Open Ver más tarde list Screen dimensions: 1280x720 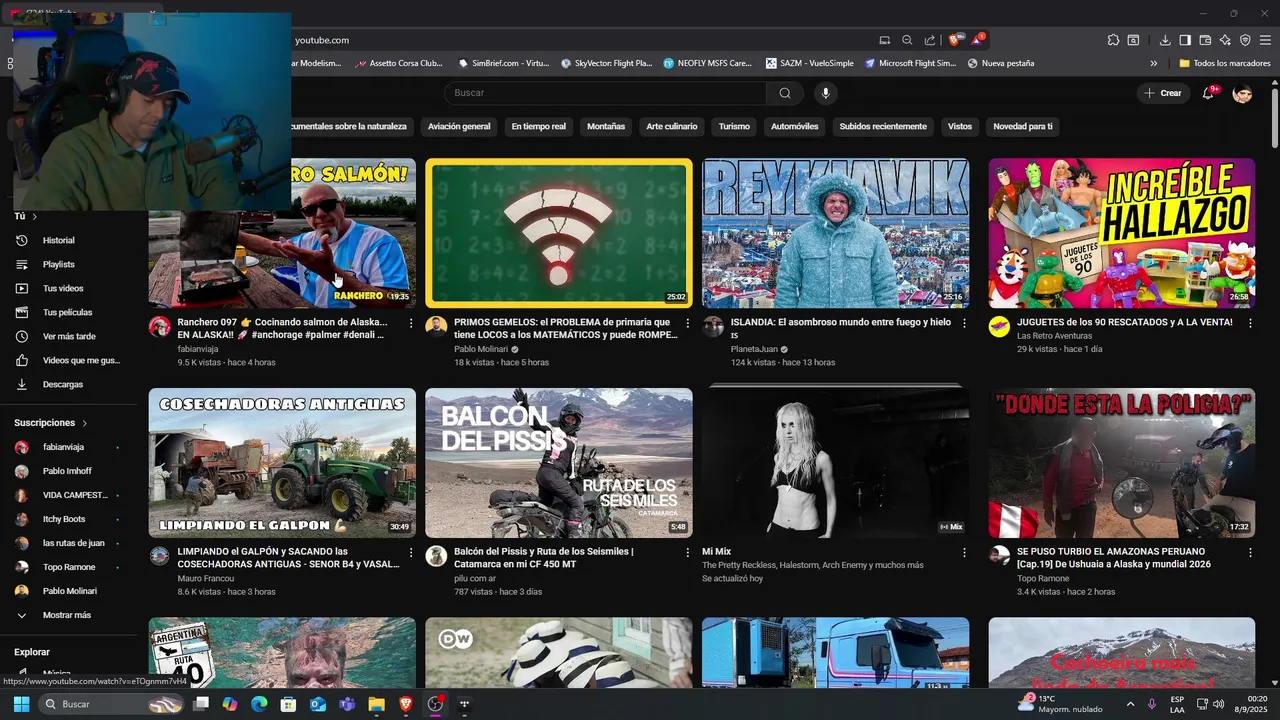68,336
